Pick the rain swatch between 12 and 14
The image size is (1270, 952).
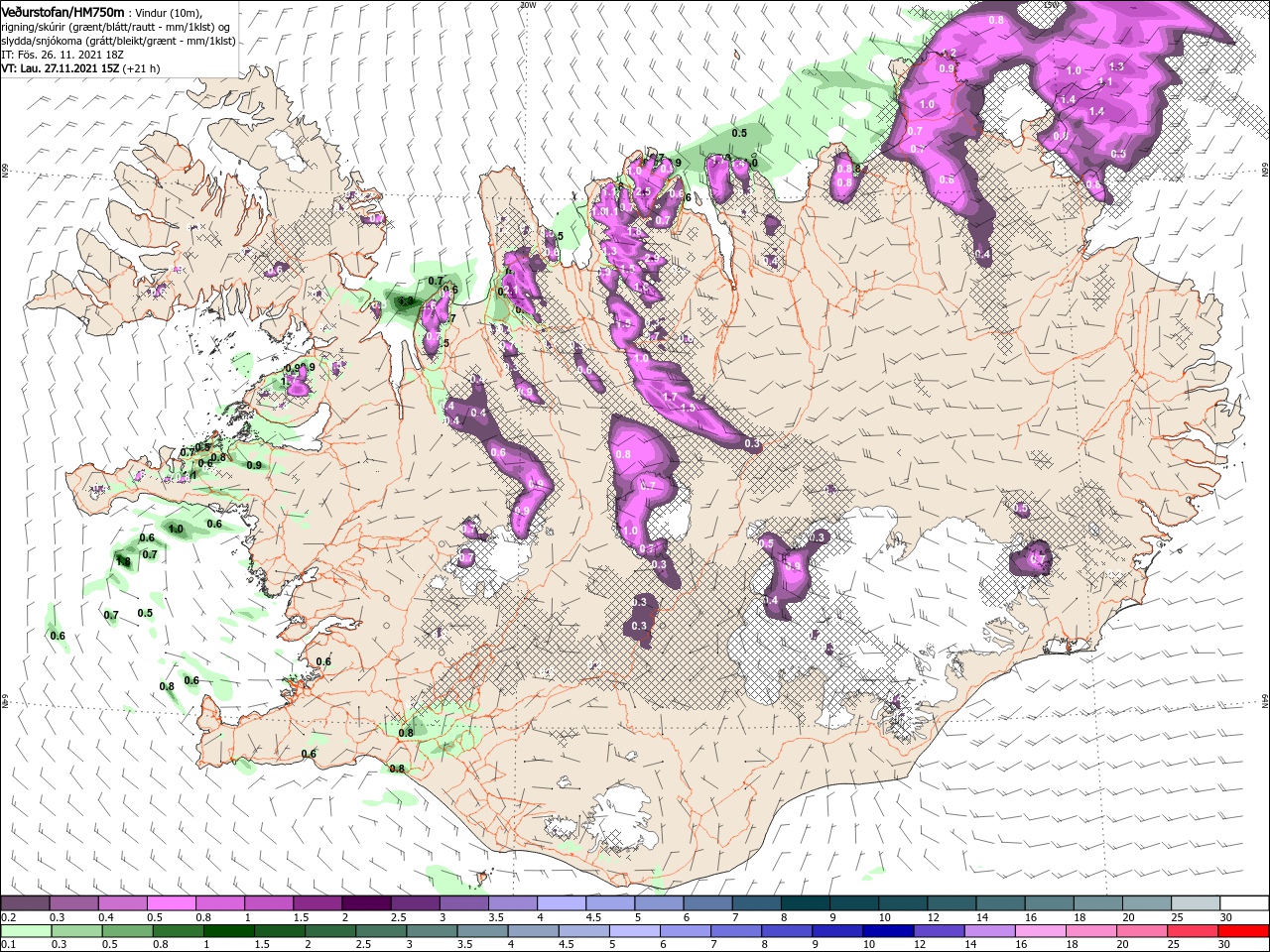[939, 930]
